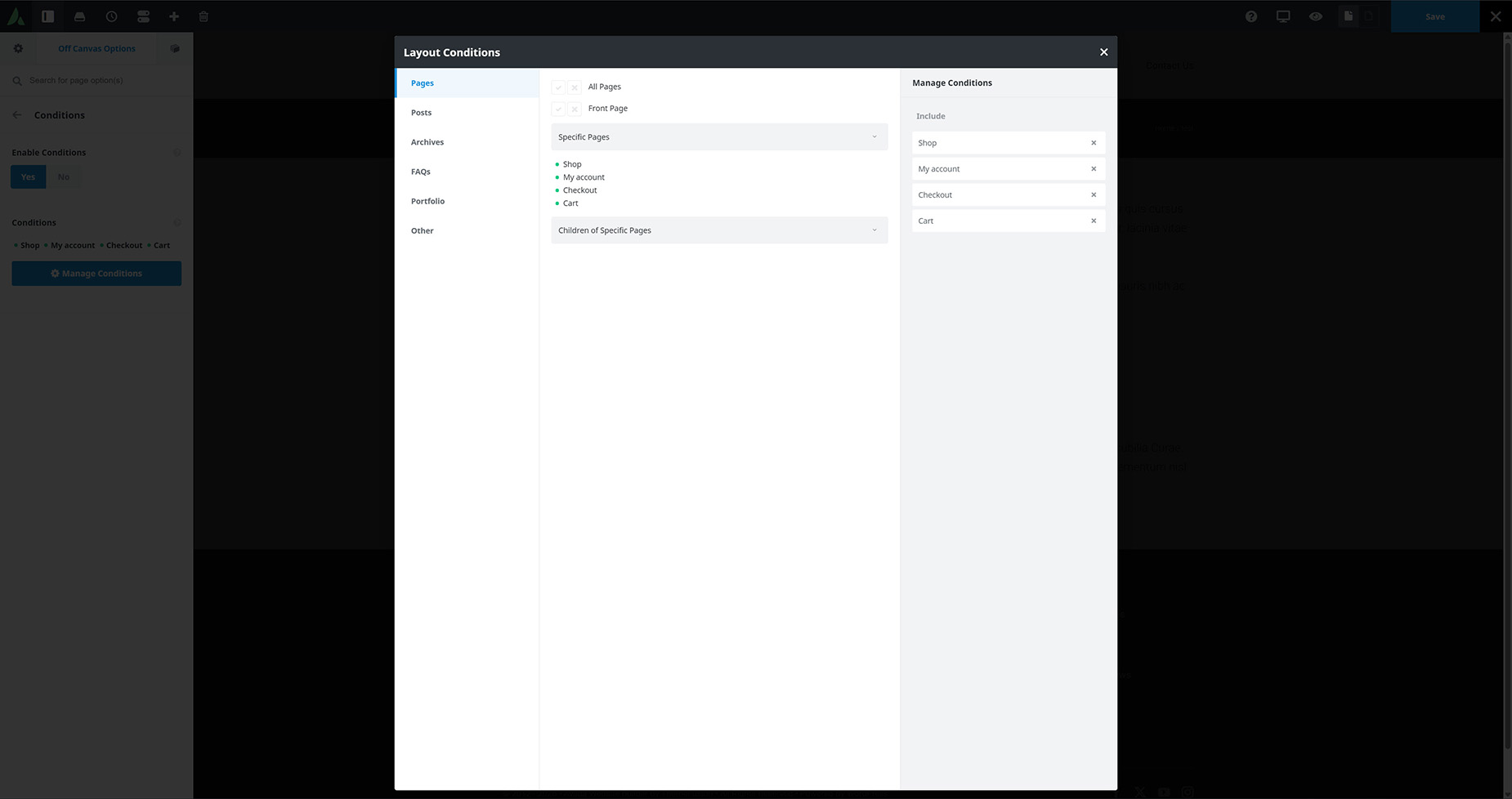Select the Portfolio tab in Layout Conditions
The image size is (1512, 799).
point(427,201)
